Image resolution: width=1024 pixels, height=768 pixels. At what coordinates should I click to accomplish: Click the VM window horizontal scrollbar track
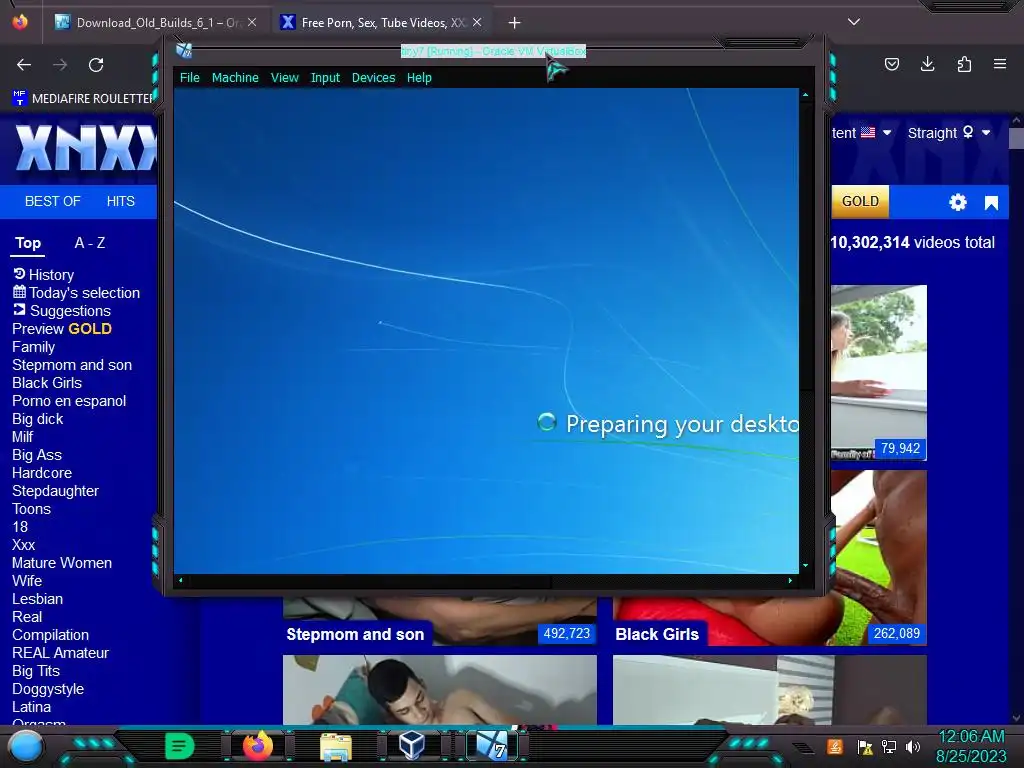485,580
